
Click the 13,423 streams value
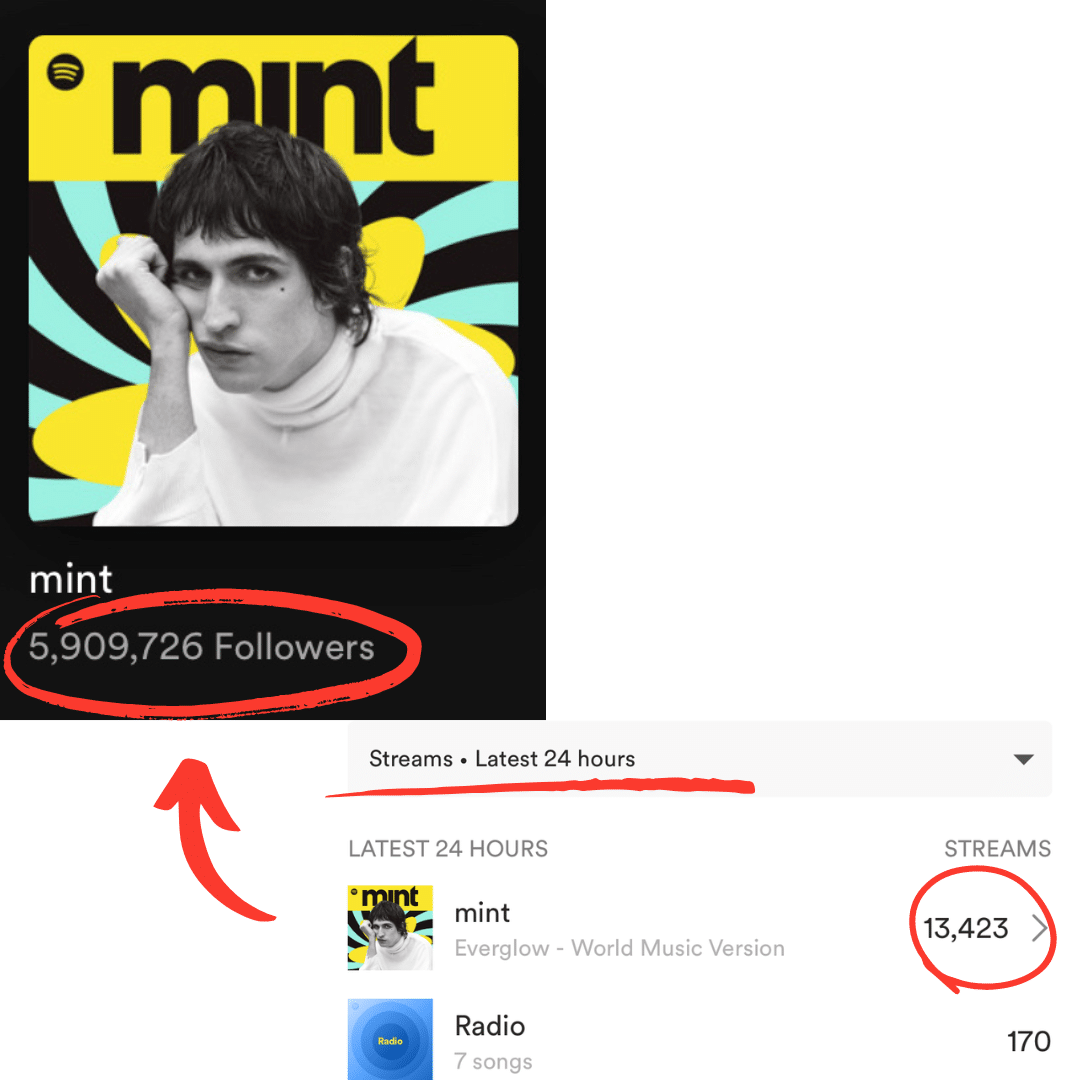click(966, 929)
